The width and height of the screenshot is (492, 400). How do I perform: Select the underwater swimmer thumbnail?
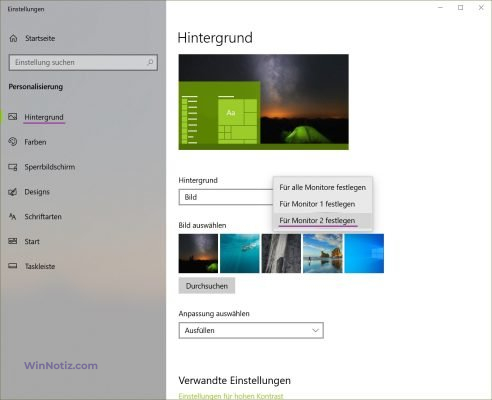pyautogui.click(x=240, y=253)
